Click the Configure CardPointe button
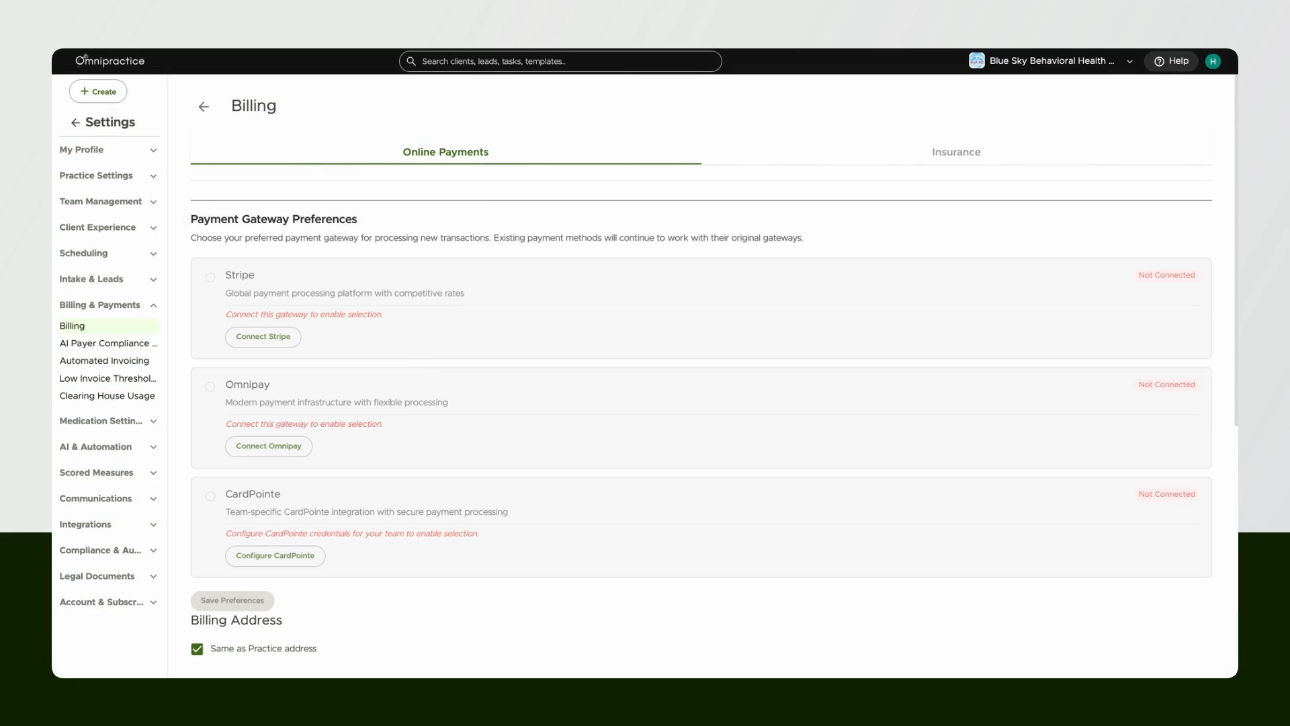Viewport: 1290px width, 726px height. (275, 556)
